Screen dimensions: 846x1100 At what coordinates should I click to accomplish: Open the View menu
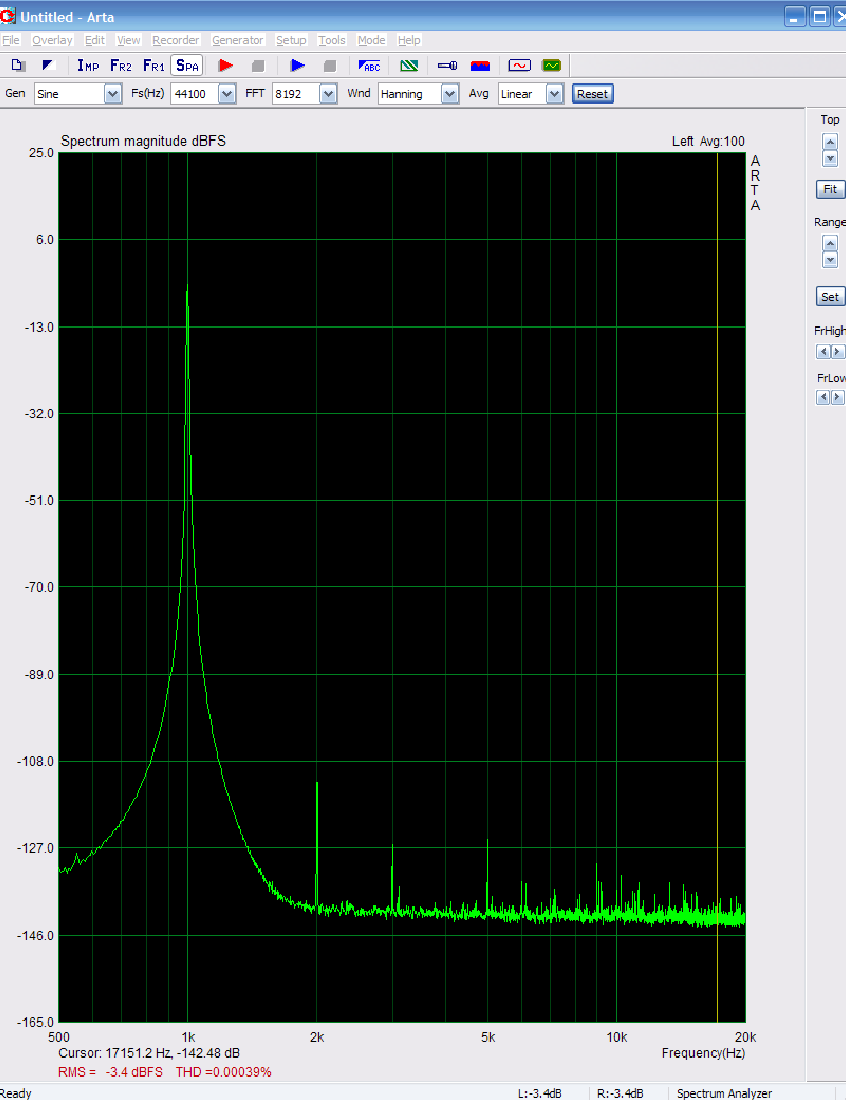click(x=128, y=40)
